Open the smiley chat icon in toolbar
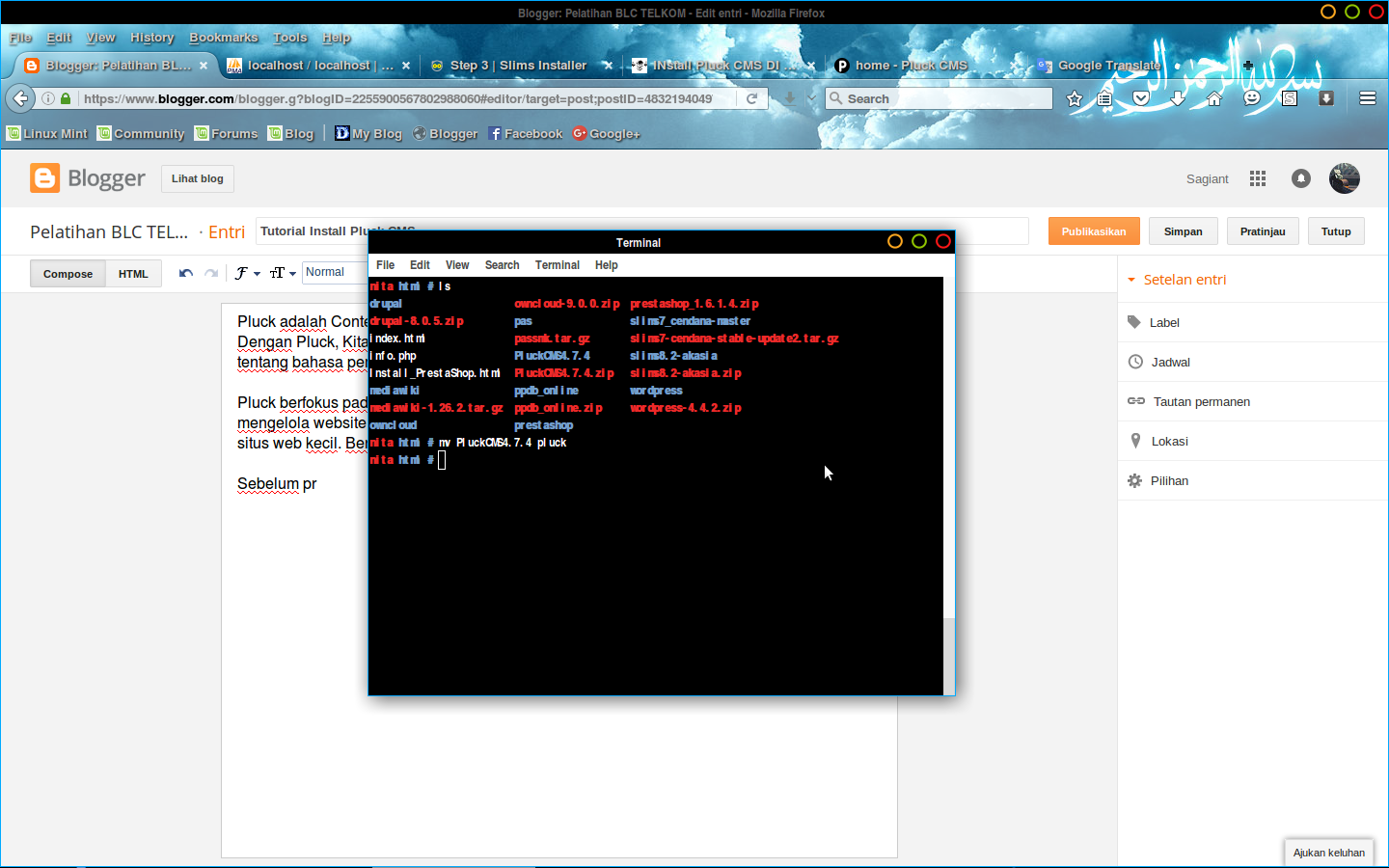 coord(1252,98)
